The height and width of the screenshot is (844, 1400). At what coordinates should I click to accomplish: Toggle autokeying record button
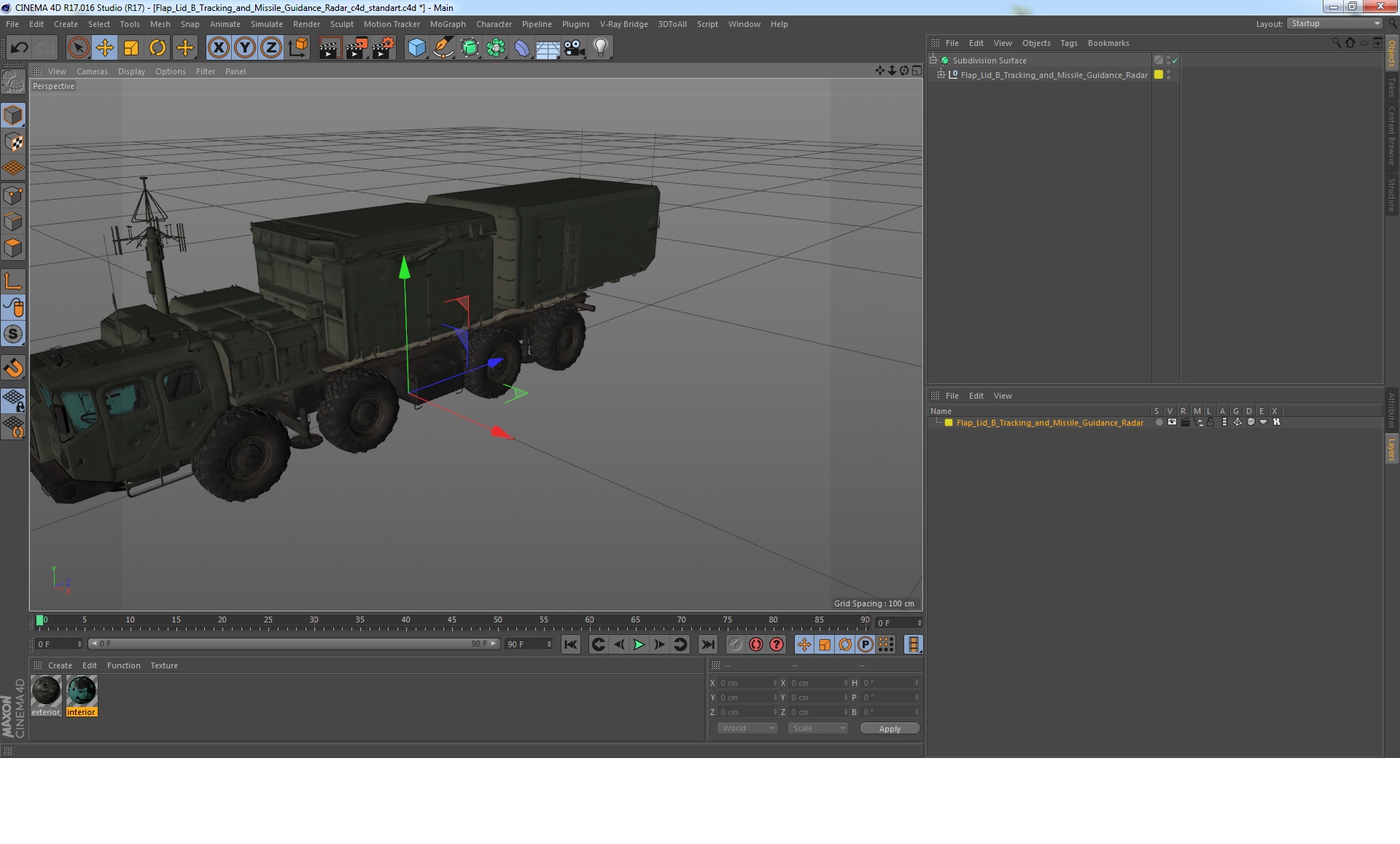[x=755, y=644]
